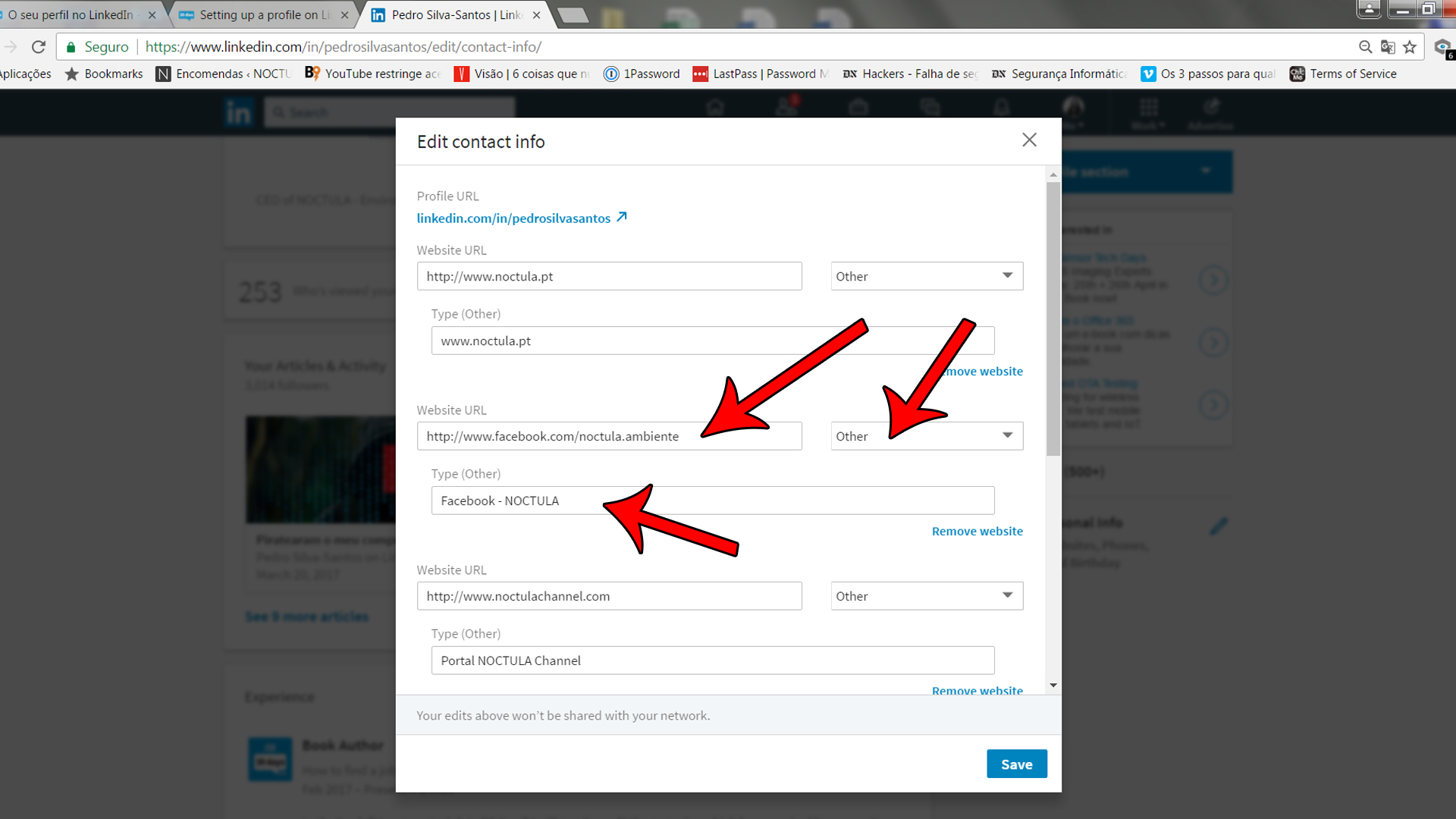Click the Advertise icon in LinkedIn navbar

click(1211, 112)
